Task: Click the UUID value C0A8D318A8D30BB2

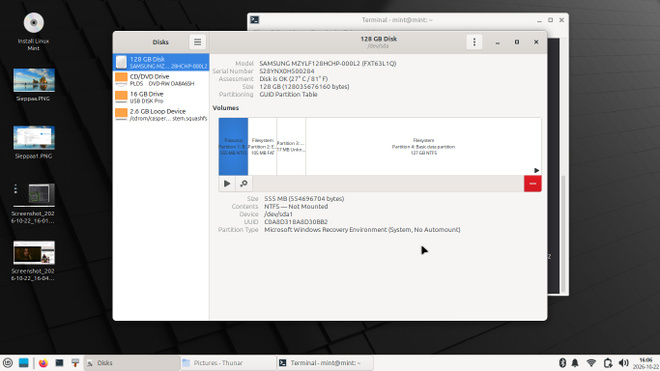Action: (296, 222)
